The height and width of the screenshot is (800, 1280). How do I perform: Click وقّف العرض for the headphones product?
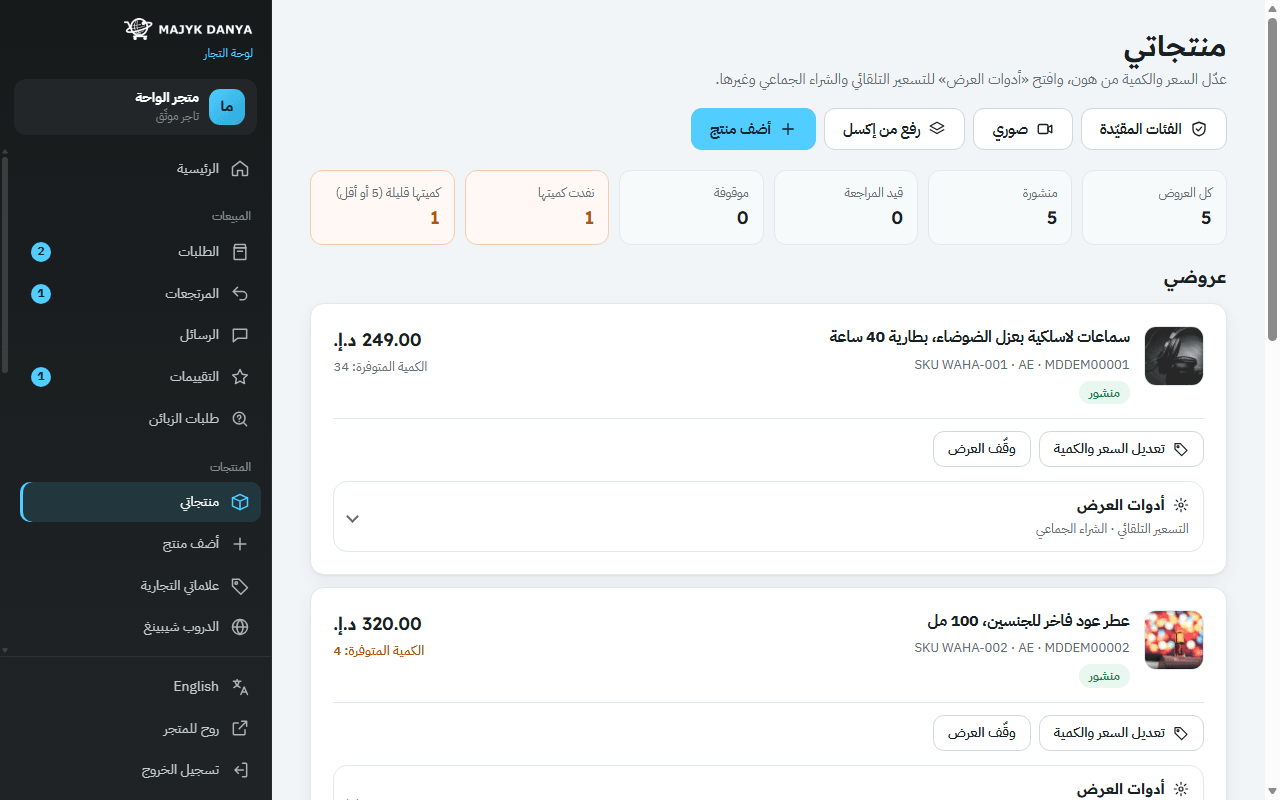click(x=982, y=449)
